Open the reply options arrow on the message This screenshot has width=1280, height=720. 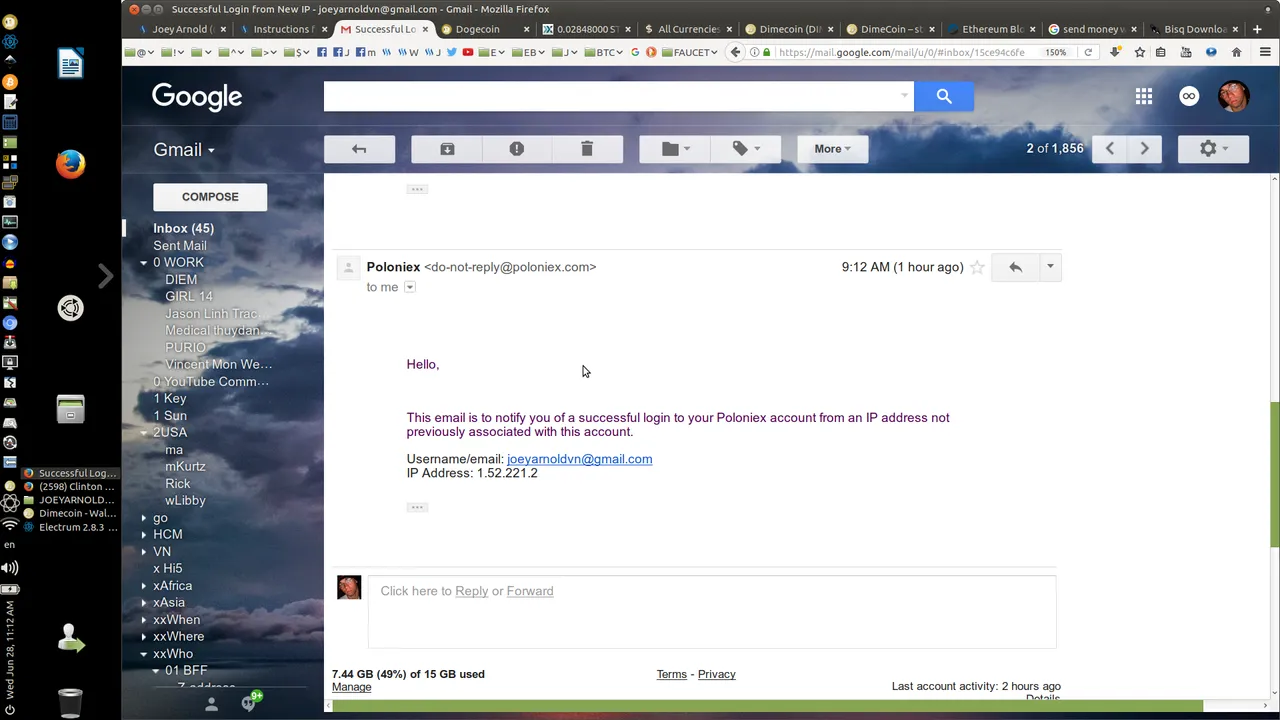coord(1050,267)
